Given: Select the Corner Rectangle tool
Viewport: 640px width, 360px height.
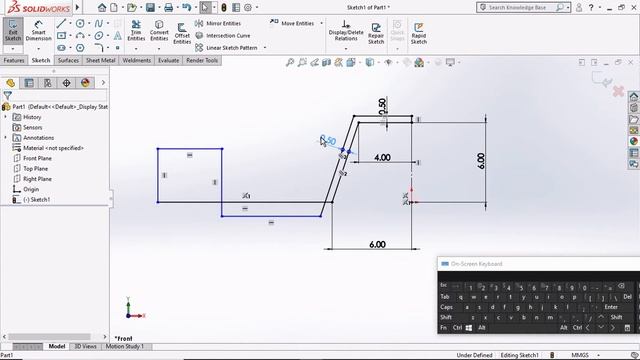Looking at the screenshot, I should (61, 36).
